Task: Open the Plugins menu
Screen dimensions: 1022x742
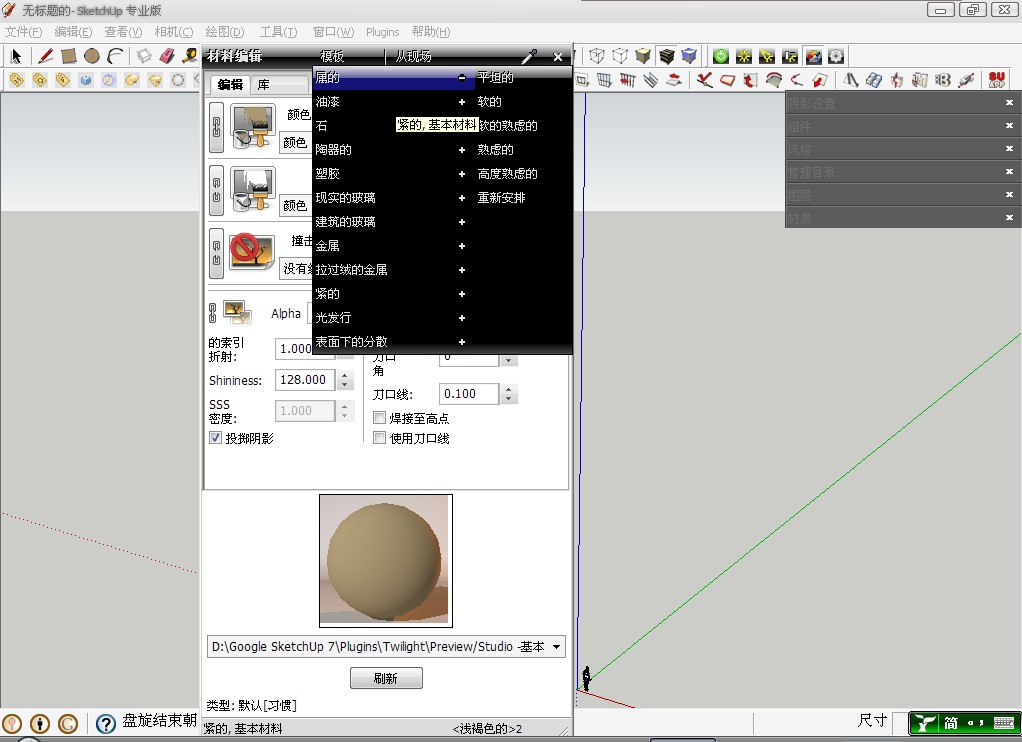Action: [x=383, y=32]
